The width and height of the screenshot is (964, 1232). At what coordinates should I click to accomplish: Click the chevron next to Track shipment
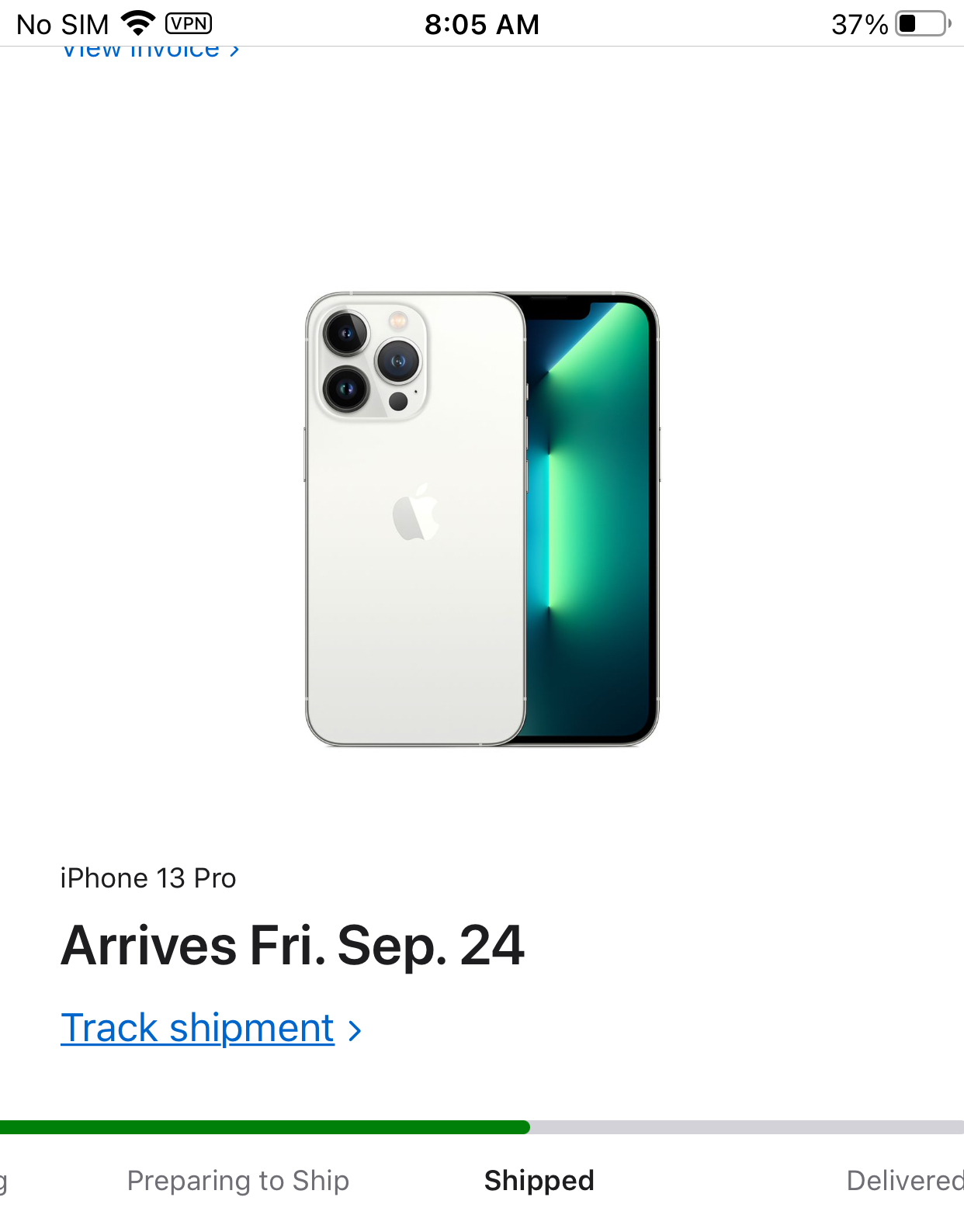[355, 1030]
